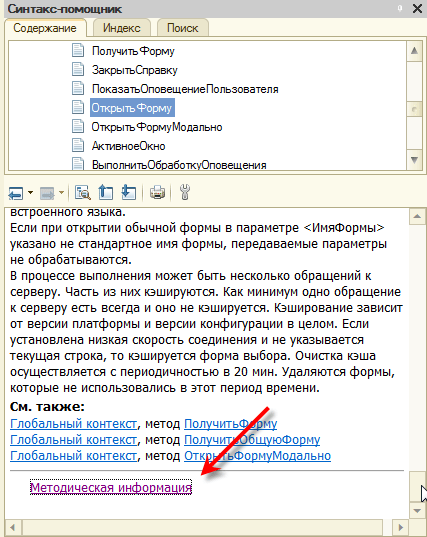Click the См. также: heading text

point(47,407)
